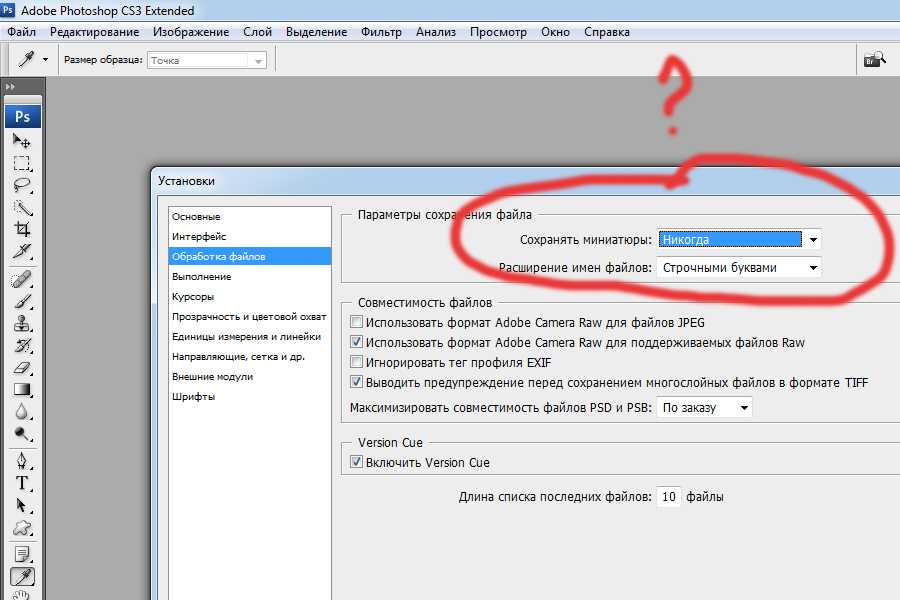Screen dimensions: 900x600
Task: Uncheck Включить Version Cue
Action: (356, 462)
